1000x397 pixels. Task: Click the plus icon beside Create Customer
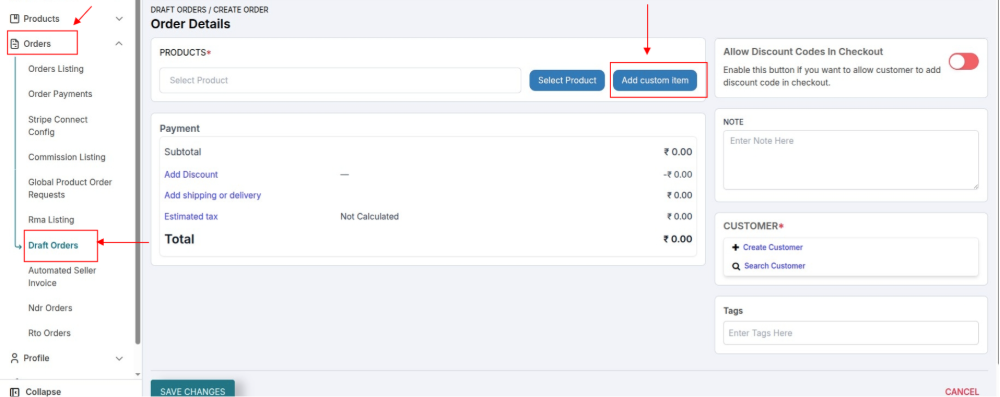pos(735,248)
